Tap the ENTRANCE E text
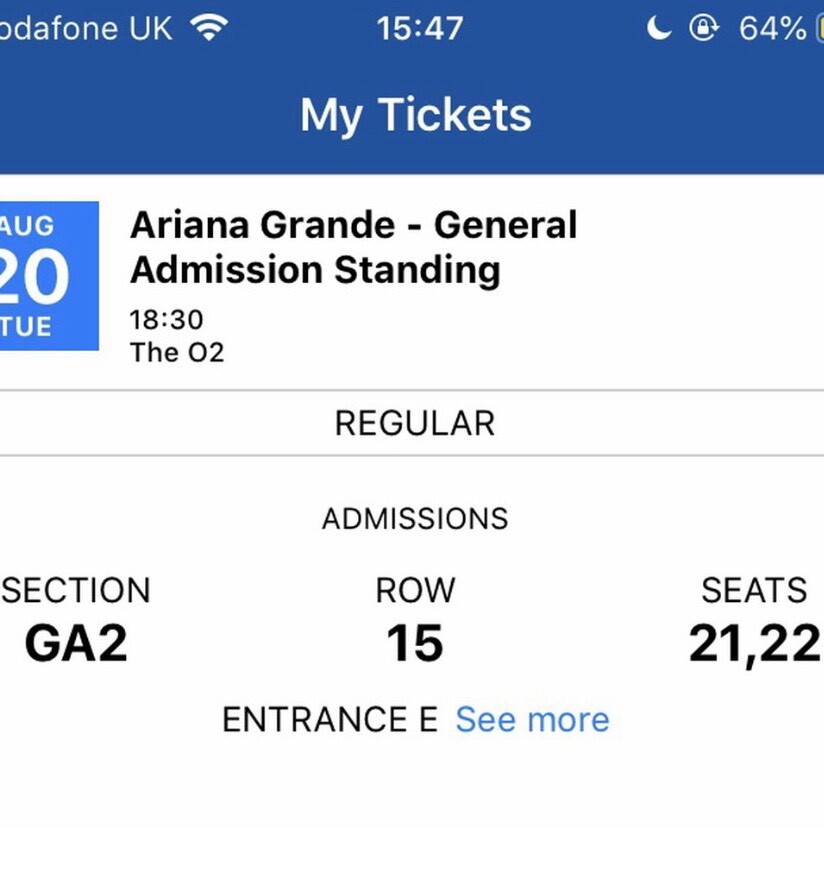The image size is (824, 871). (329, 720)
